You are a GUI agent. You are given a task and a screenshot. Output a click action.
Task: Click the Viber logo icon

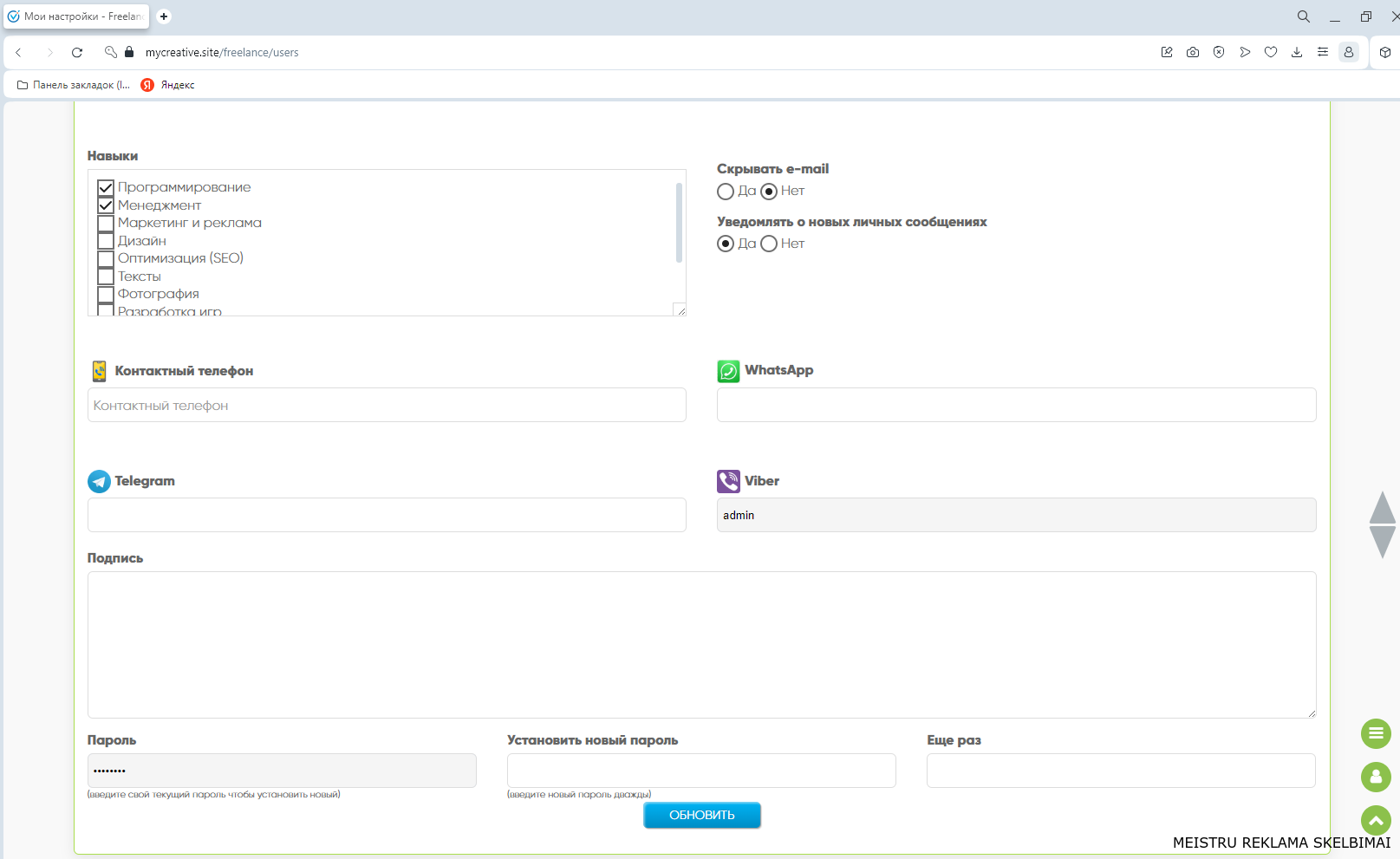pos(728,481)
